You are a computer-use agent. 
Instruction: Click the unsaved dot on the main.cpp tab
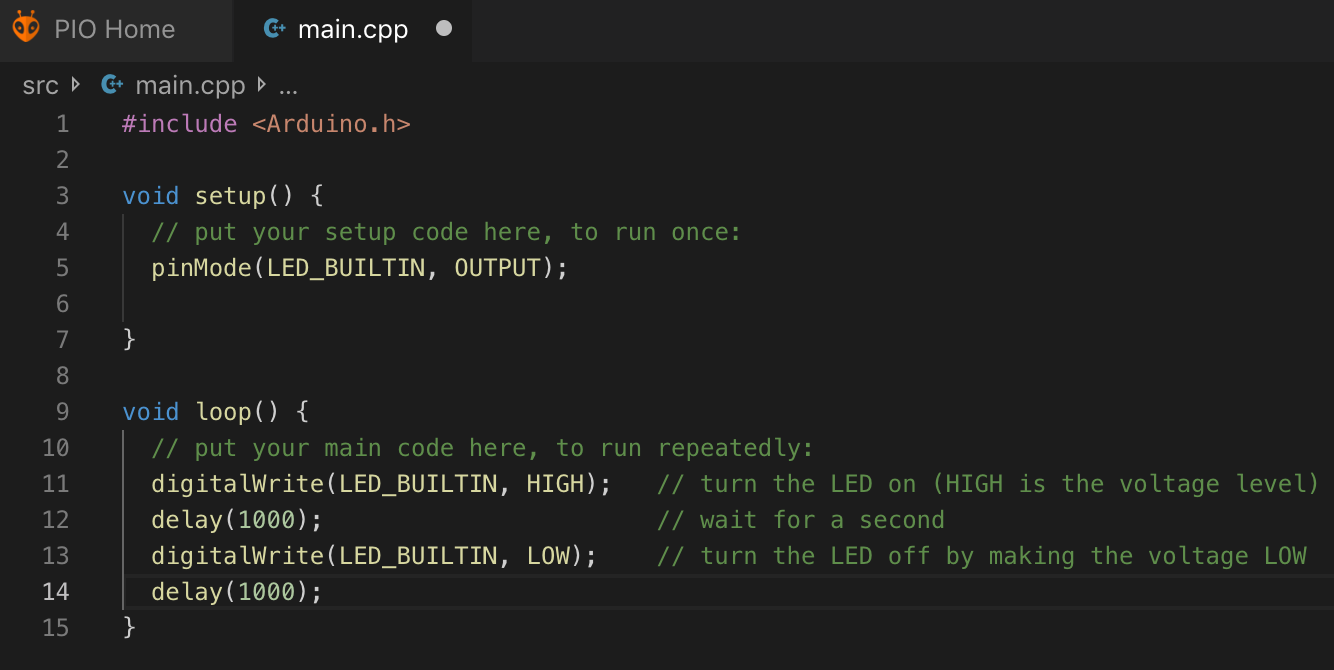444,29
